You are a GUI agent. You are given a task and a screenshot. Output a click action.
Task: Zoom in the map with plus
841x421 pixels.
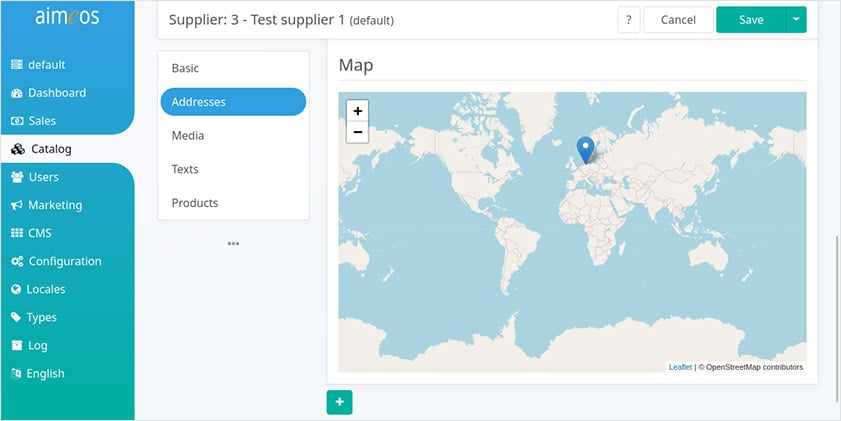358,111
